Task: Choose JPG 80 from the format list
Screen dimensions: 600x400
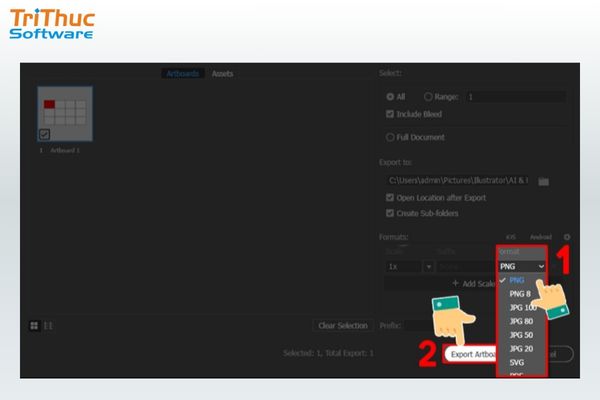Action: (521, 321)
